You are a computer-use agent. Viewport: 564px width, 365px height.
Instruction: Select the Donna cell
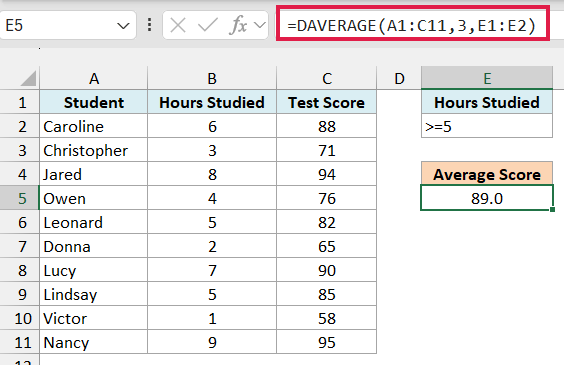[94, 247]
